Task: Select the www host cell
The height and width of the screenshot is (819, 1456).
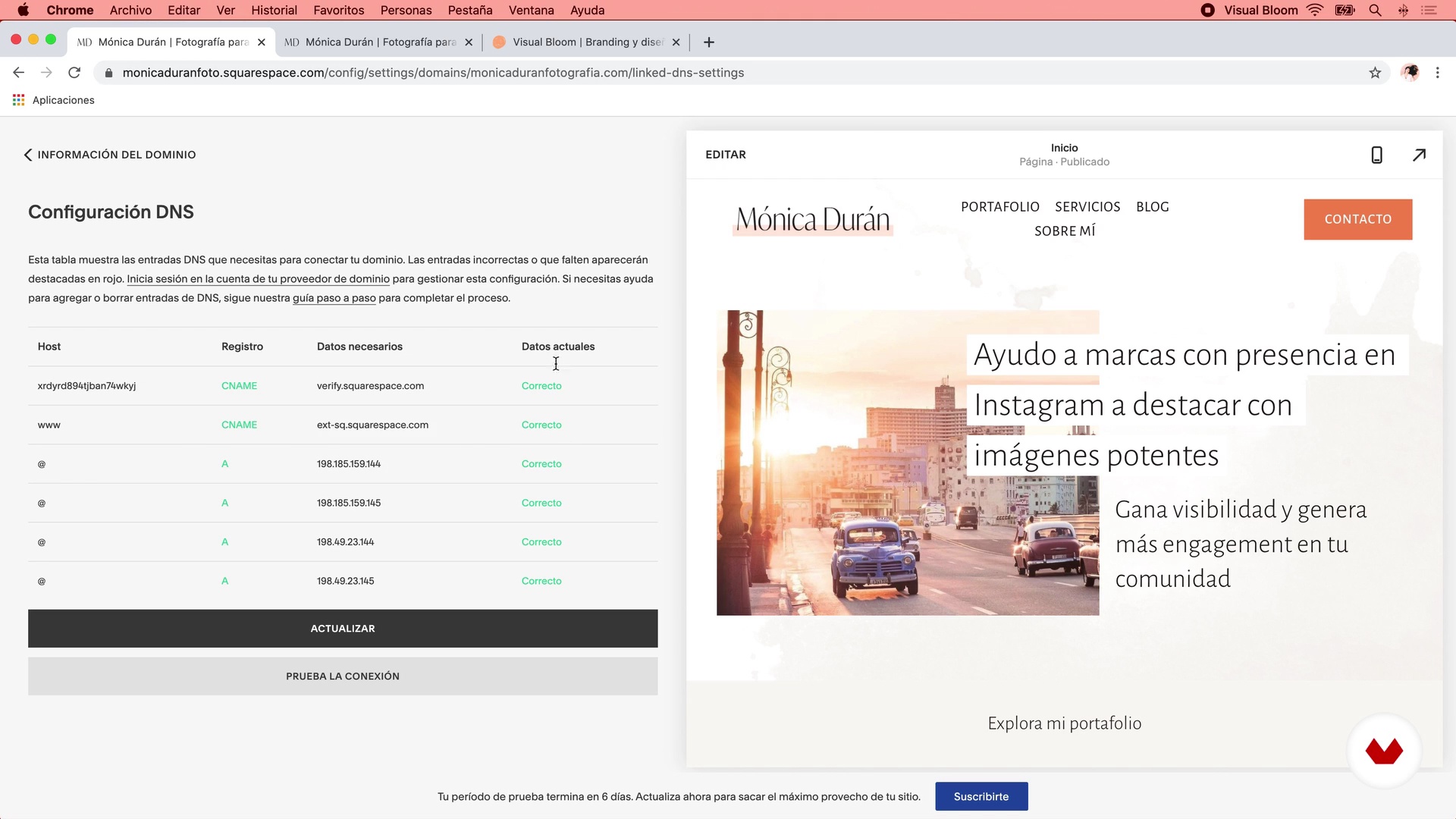Action: coord(49,425)
